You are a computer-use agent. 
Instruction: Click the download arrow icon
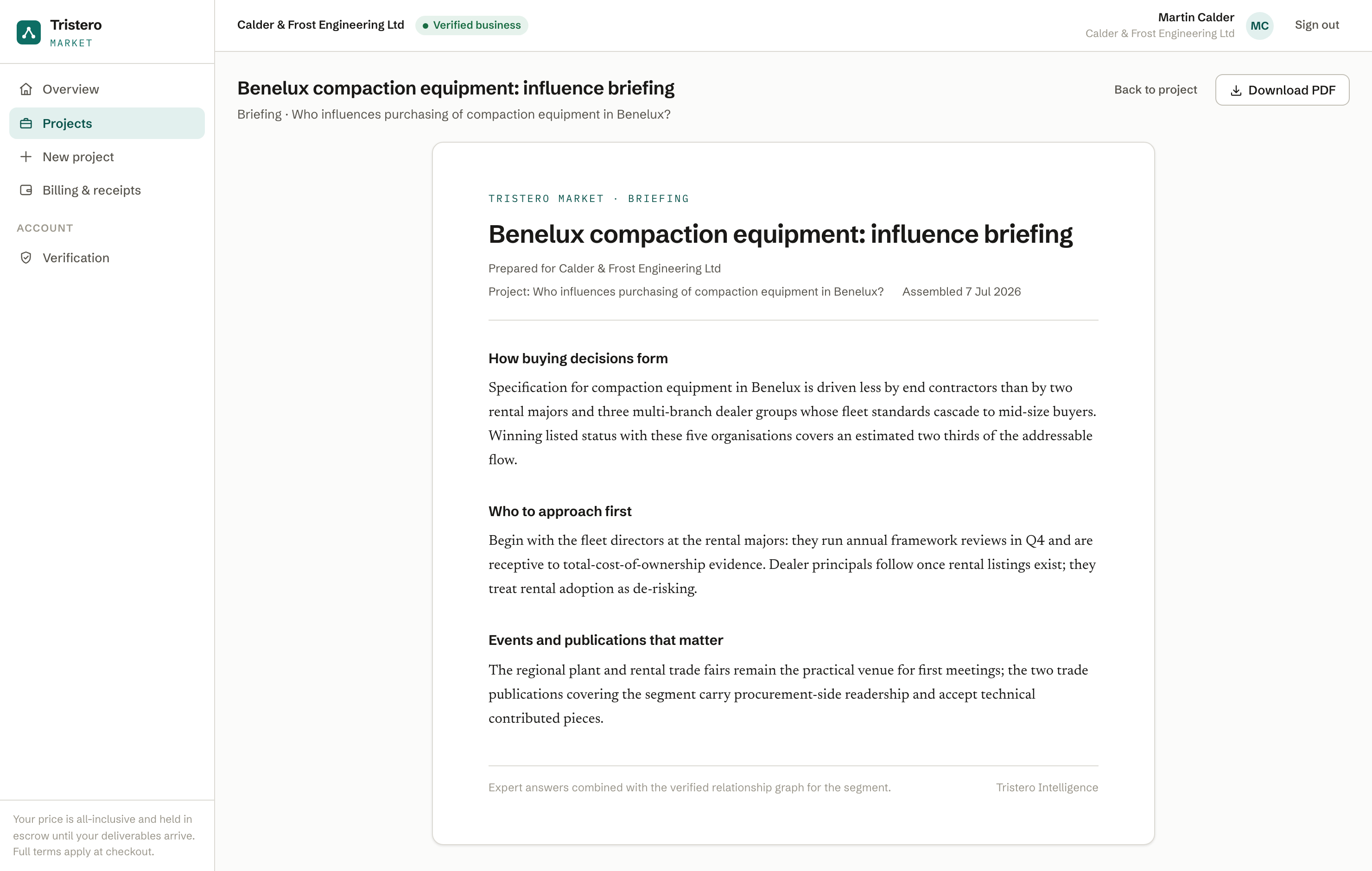pos(1236,91)
